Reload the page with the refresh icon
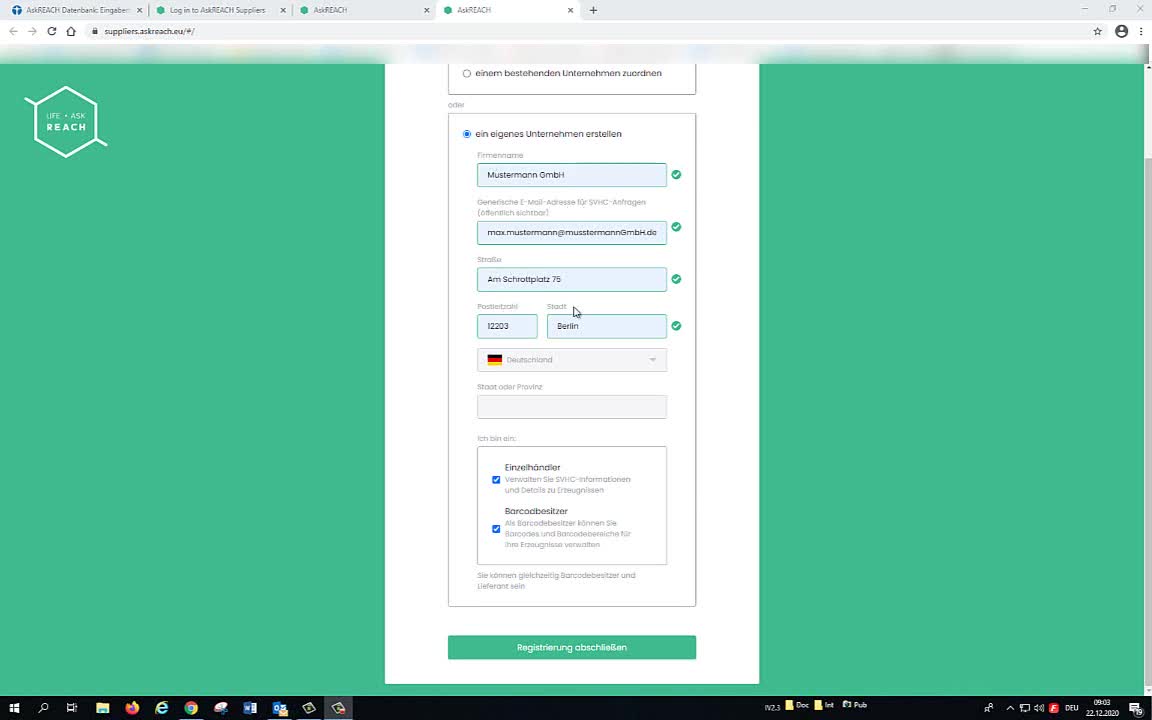1152x720 pixels. [x=52, y=31]
